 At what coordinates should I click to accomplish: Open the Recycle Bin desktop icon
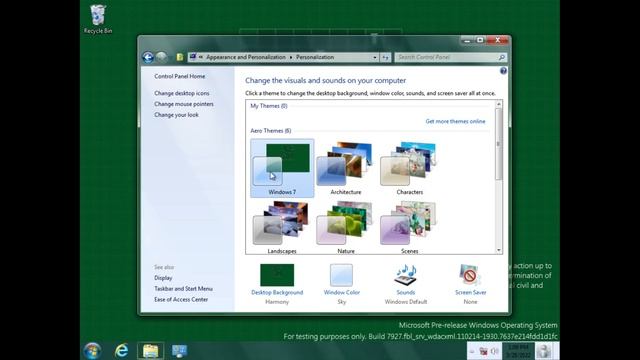(x=98, y=19)
